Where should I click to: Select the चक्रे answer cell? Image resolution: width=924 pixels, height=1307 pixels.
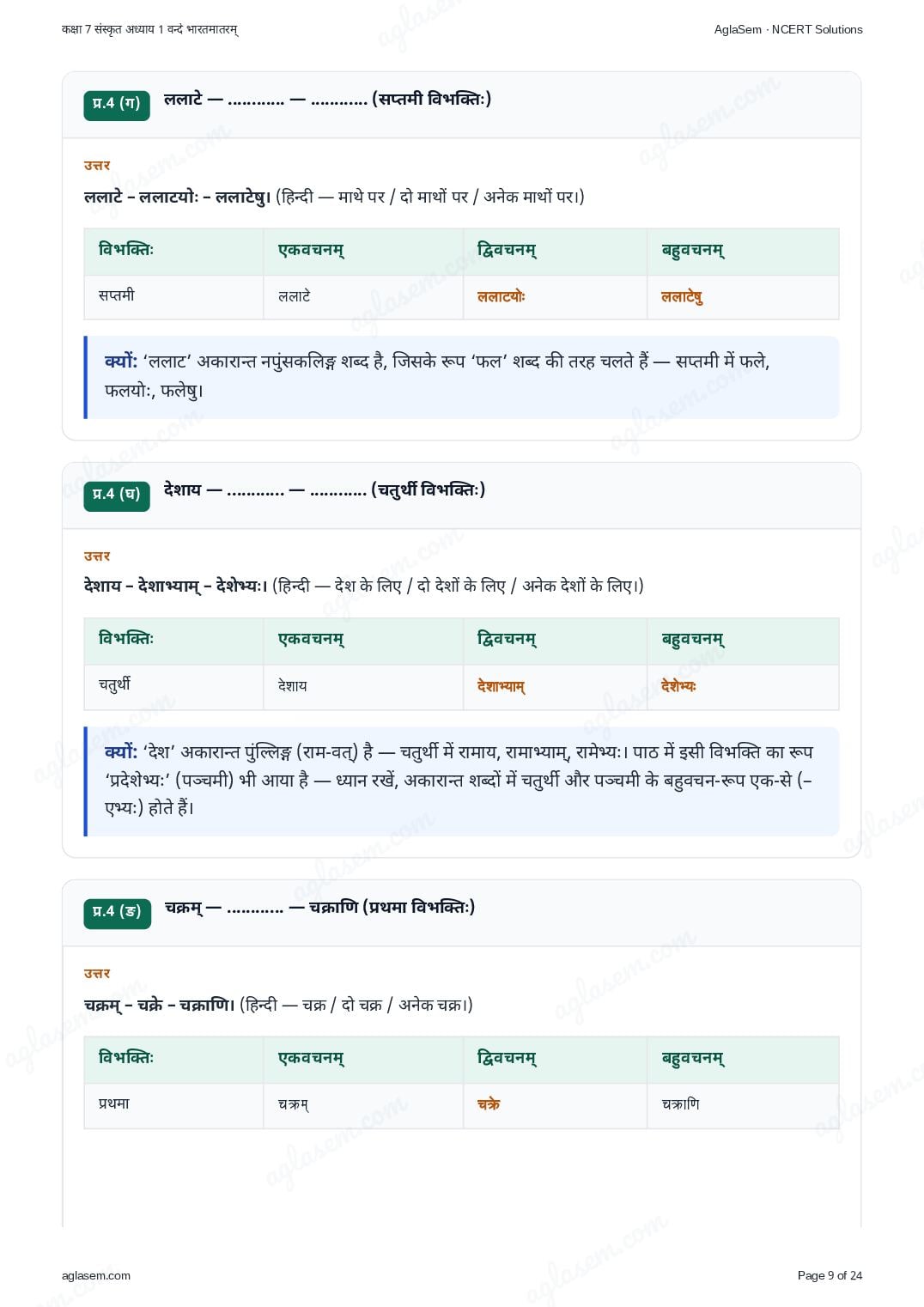(x=555, y=1105)
